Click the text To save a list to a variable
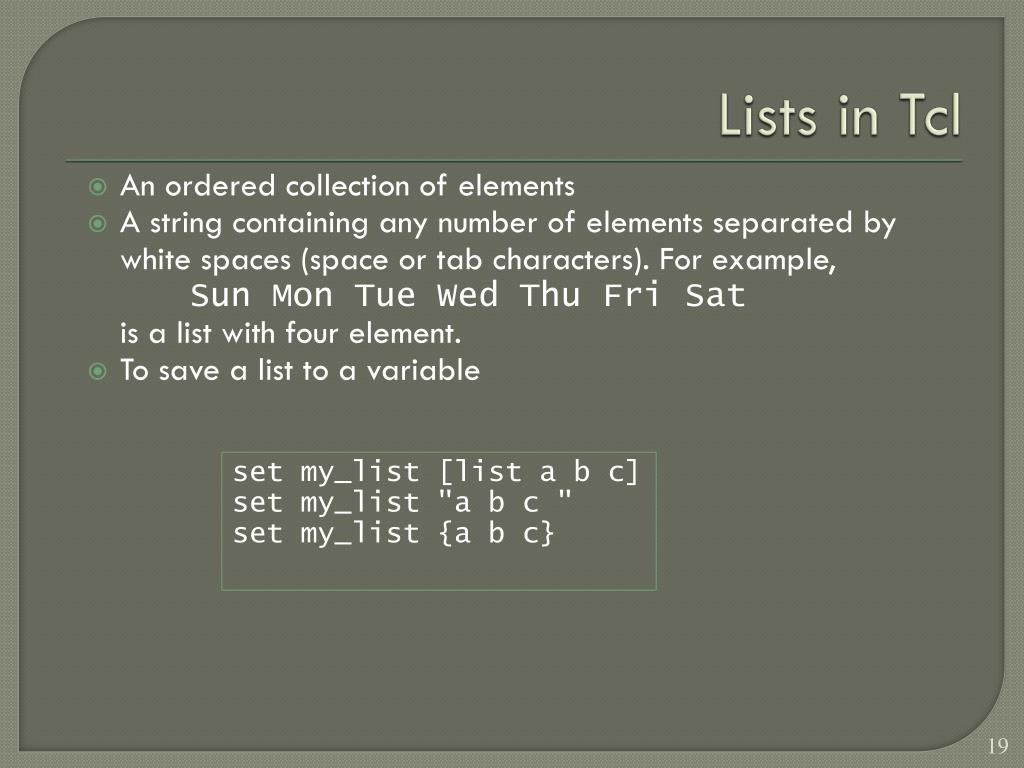The width and height of the screenshot is (1024, 768). point(300,370)
